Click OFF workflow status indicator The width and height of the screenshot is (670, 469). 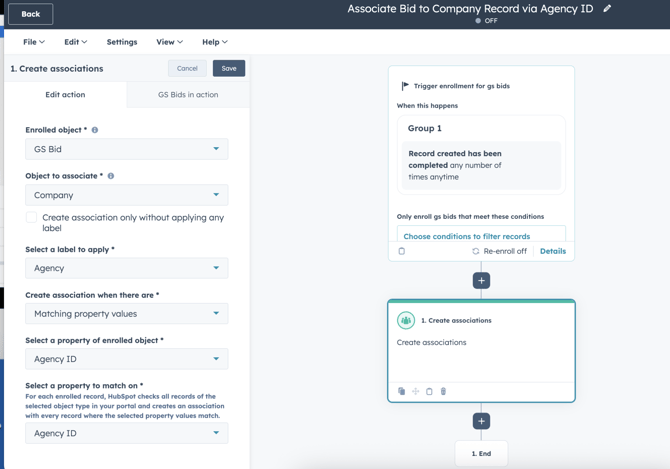[486, 21]
